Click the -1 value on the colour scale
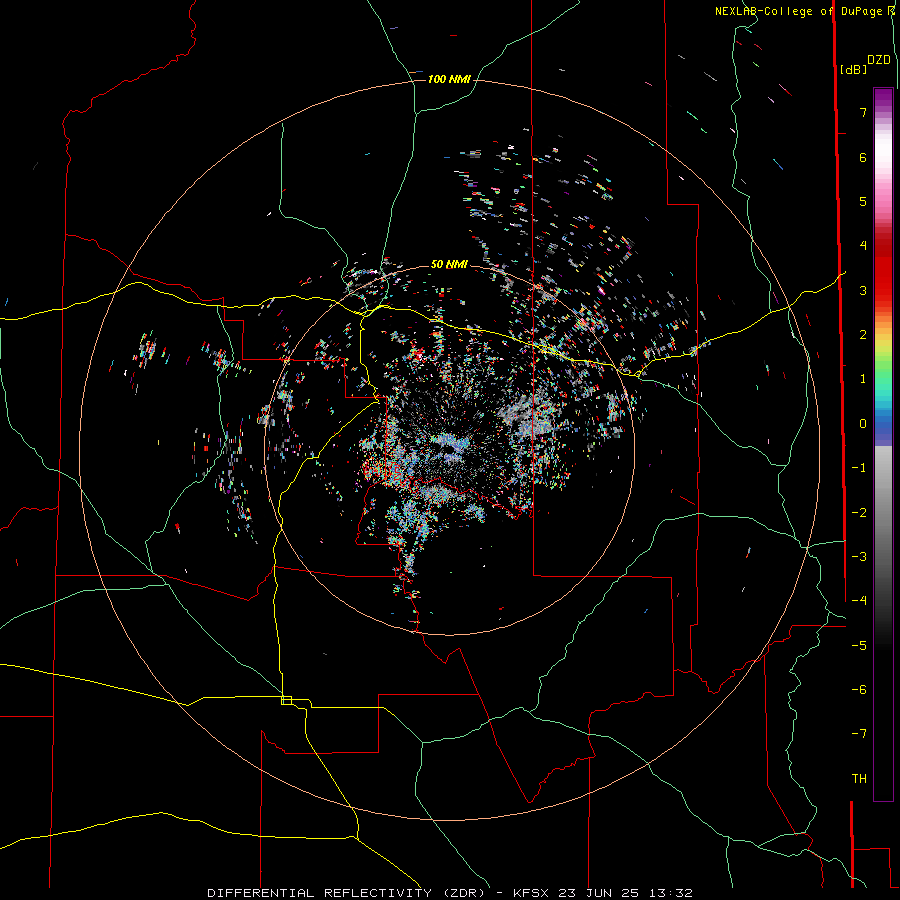900x900 pixels. 859,468
